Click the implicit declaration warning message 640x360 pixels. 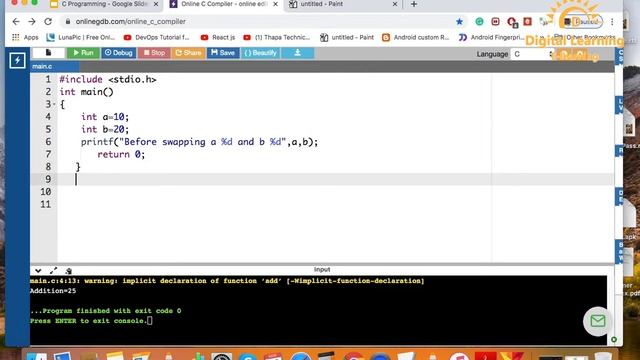227,281
